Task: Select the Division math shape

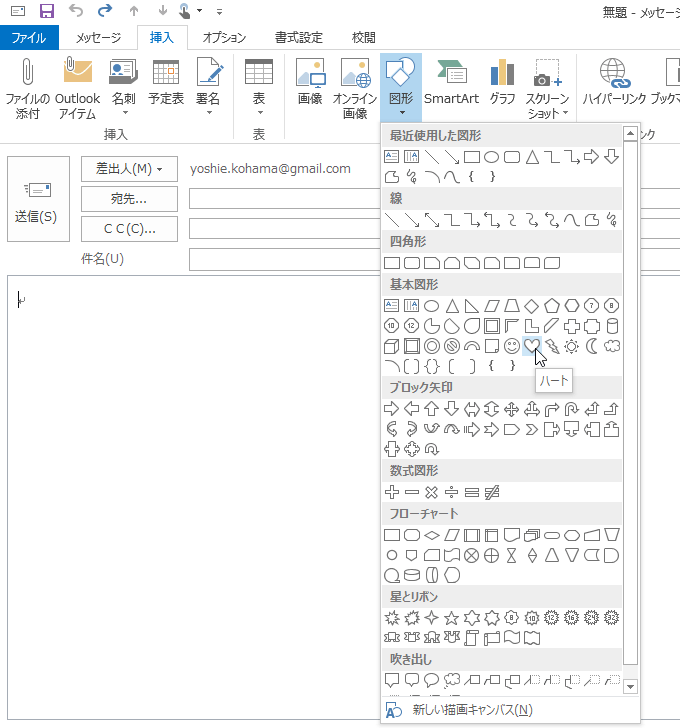Action: click(452, 492)
